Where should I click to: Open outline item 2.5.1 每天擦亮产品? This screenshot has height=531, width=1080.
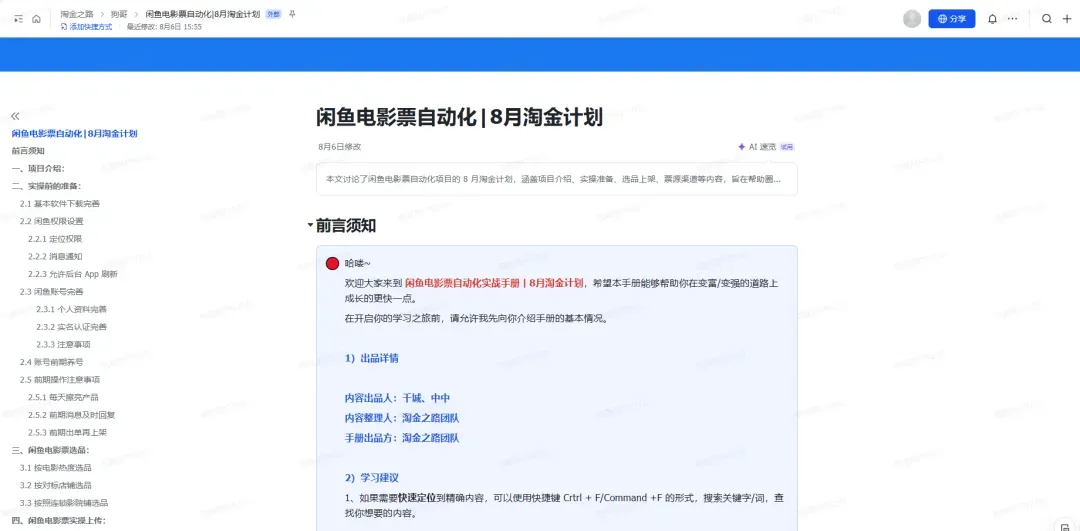pos(63,397)
